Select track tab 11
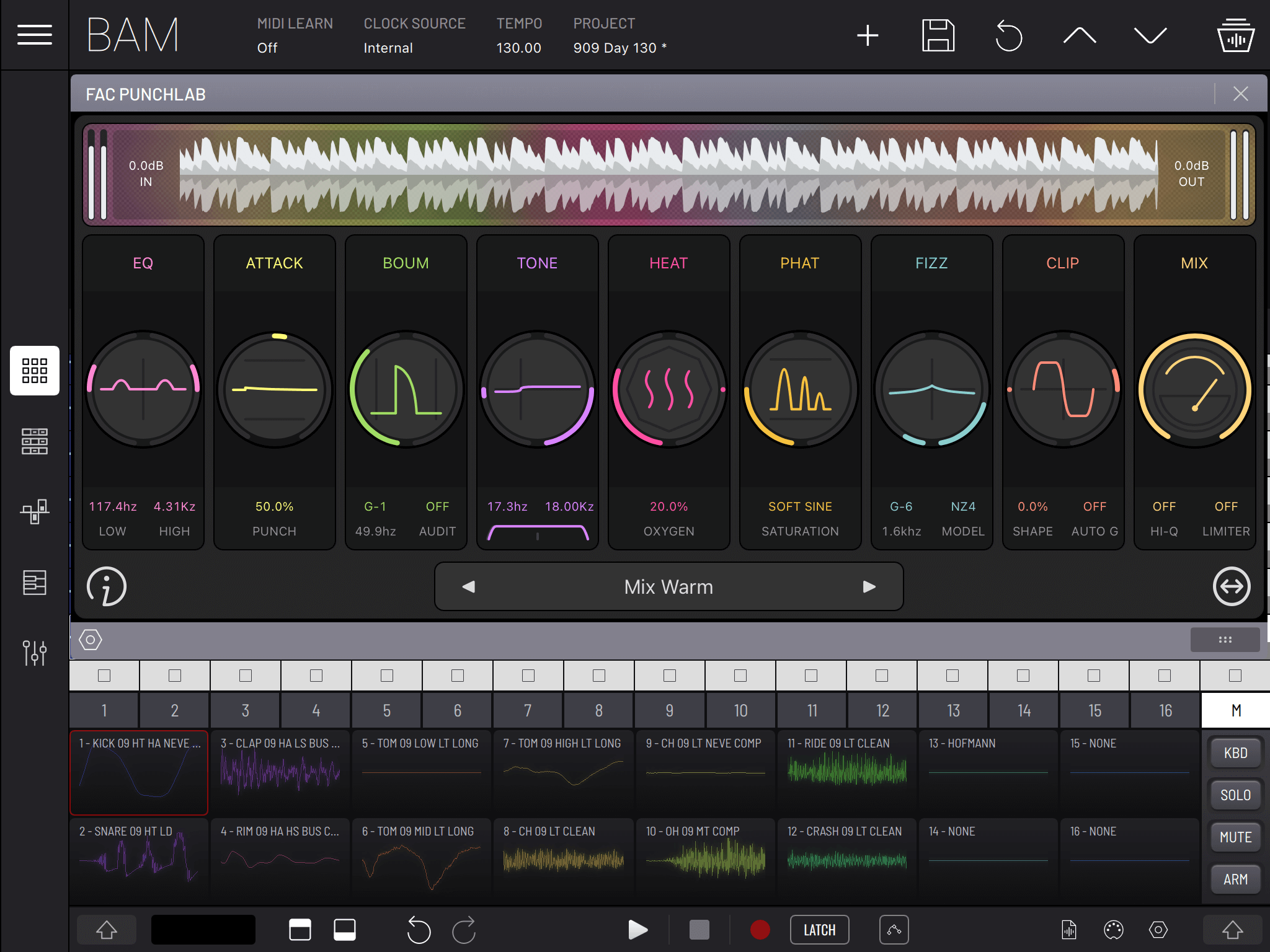 pyautogui.click(x=811, y=710)
